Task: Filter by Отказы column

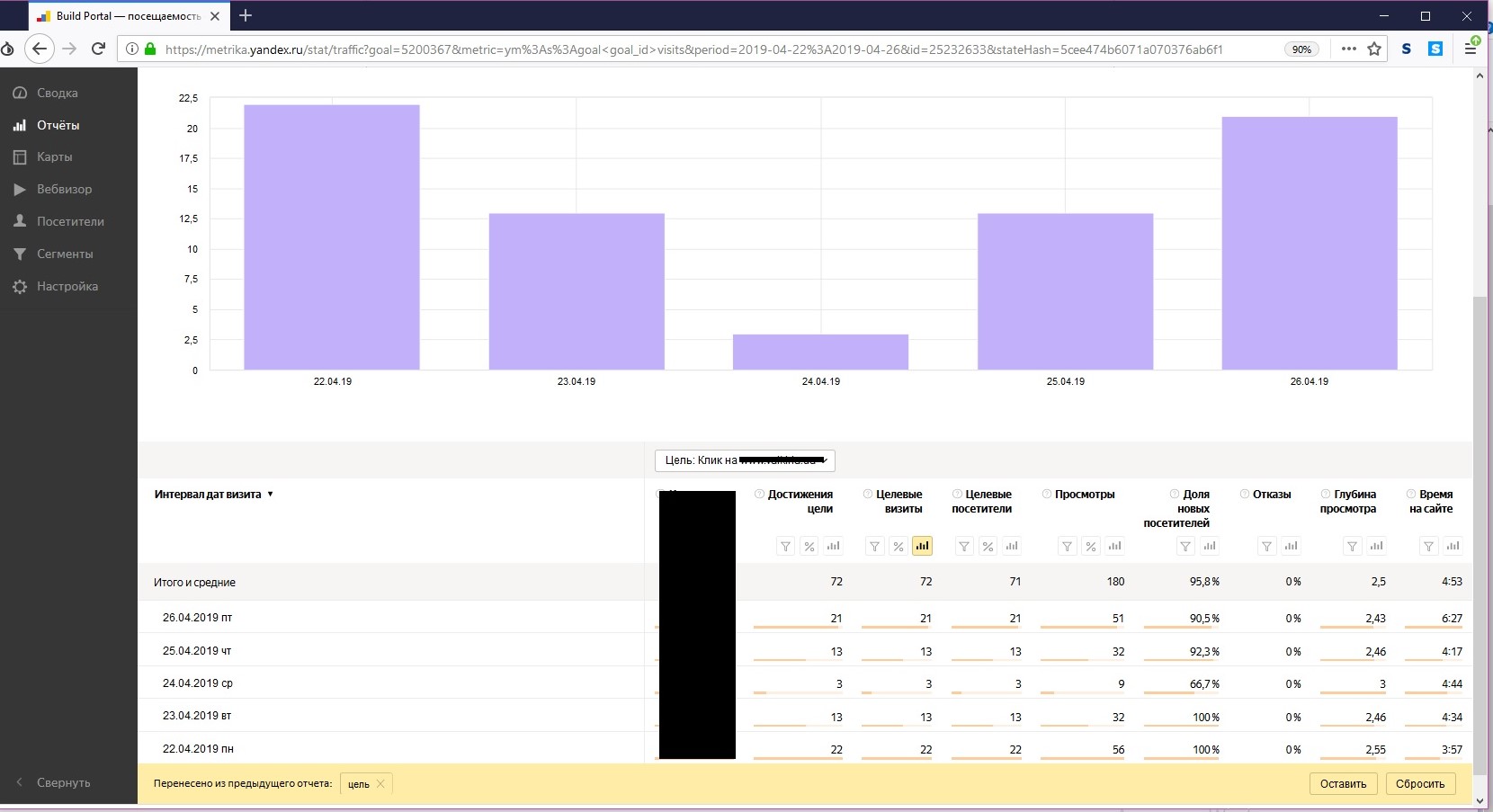Action: pyautogui.click(x=1266, y=546)
